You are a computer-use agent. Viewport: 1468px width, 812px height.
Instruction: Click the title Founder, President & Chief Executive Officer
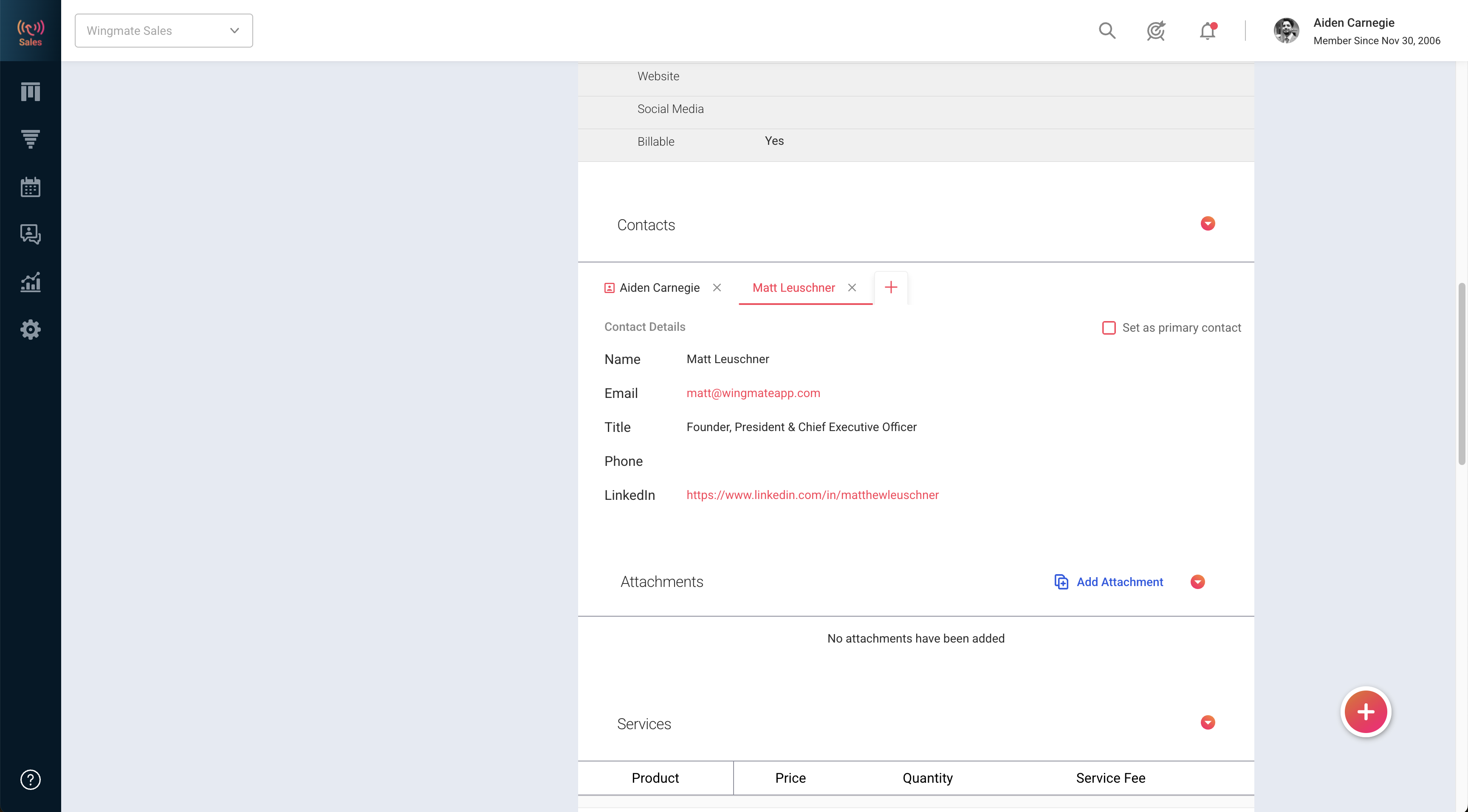click(801, 427)
